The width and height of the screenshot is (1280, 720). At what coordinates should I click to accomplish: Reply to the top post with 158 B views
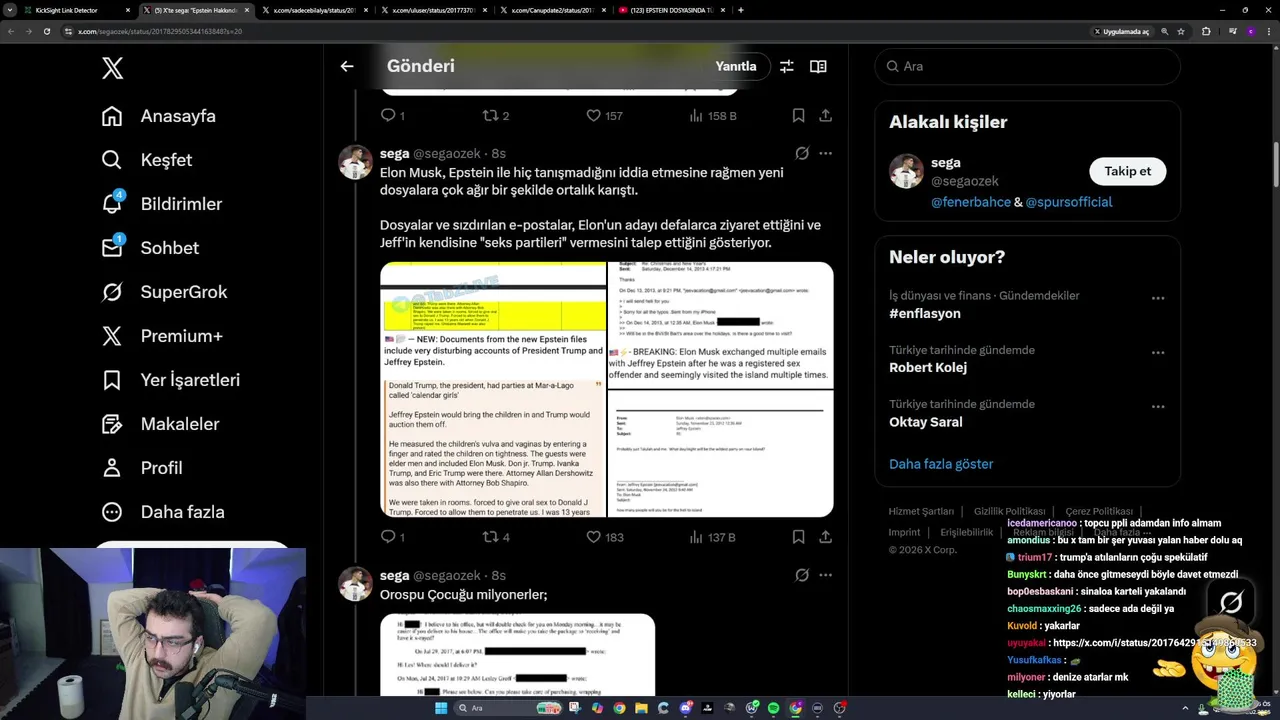(392, 116)
